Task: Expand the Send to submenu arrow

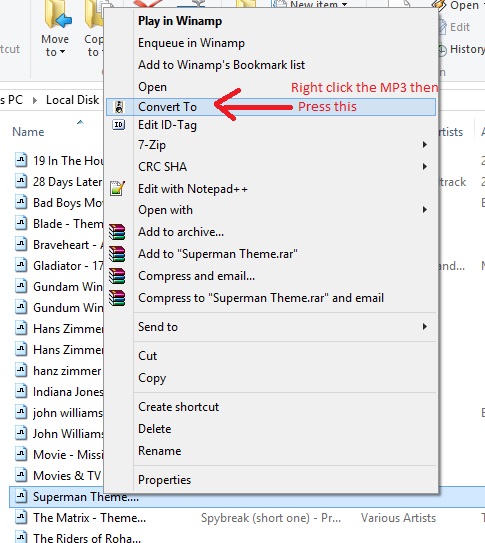Action: point(424,327)
